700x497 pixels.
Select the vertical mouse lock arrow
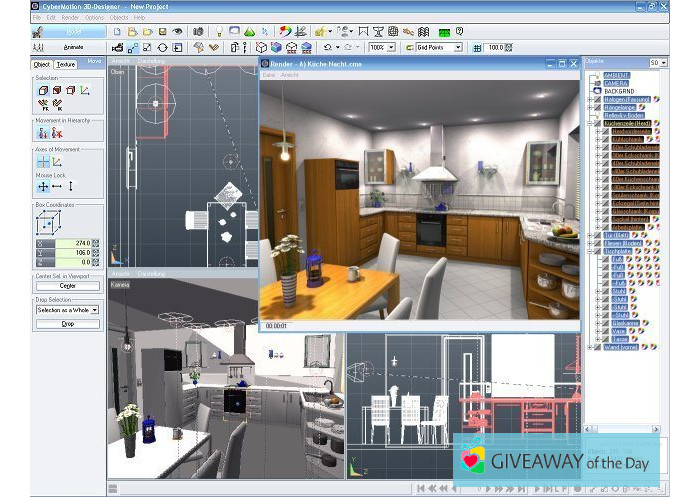click(71, 186)
